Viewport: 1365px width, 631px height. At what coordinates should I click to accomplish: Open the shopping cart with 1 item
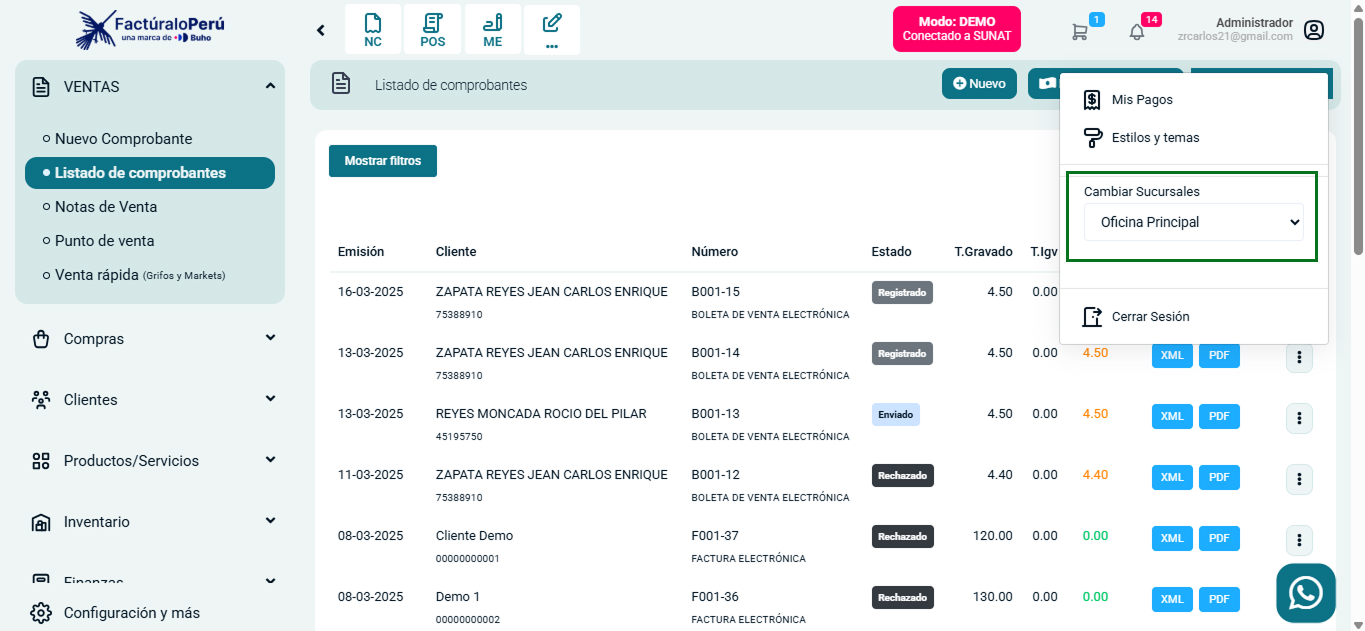(1080, 32)
